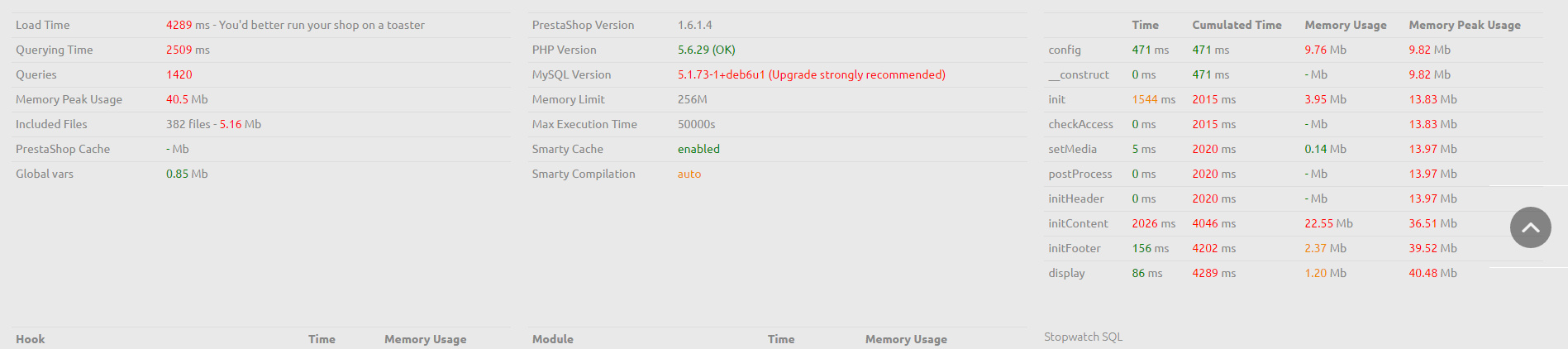Click the Memory Limit 256M value
Image resolution: width=1568 pixels, height=349 pixels.
[x=693, y=99]
